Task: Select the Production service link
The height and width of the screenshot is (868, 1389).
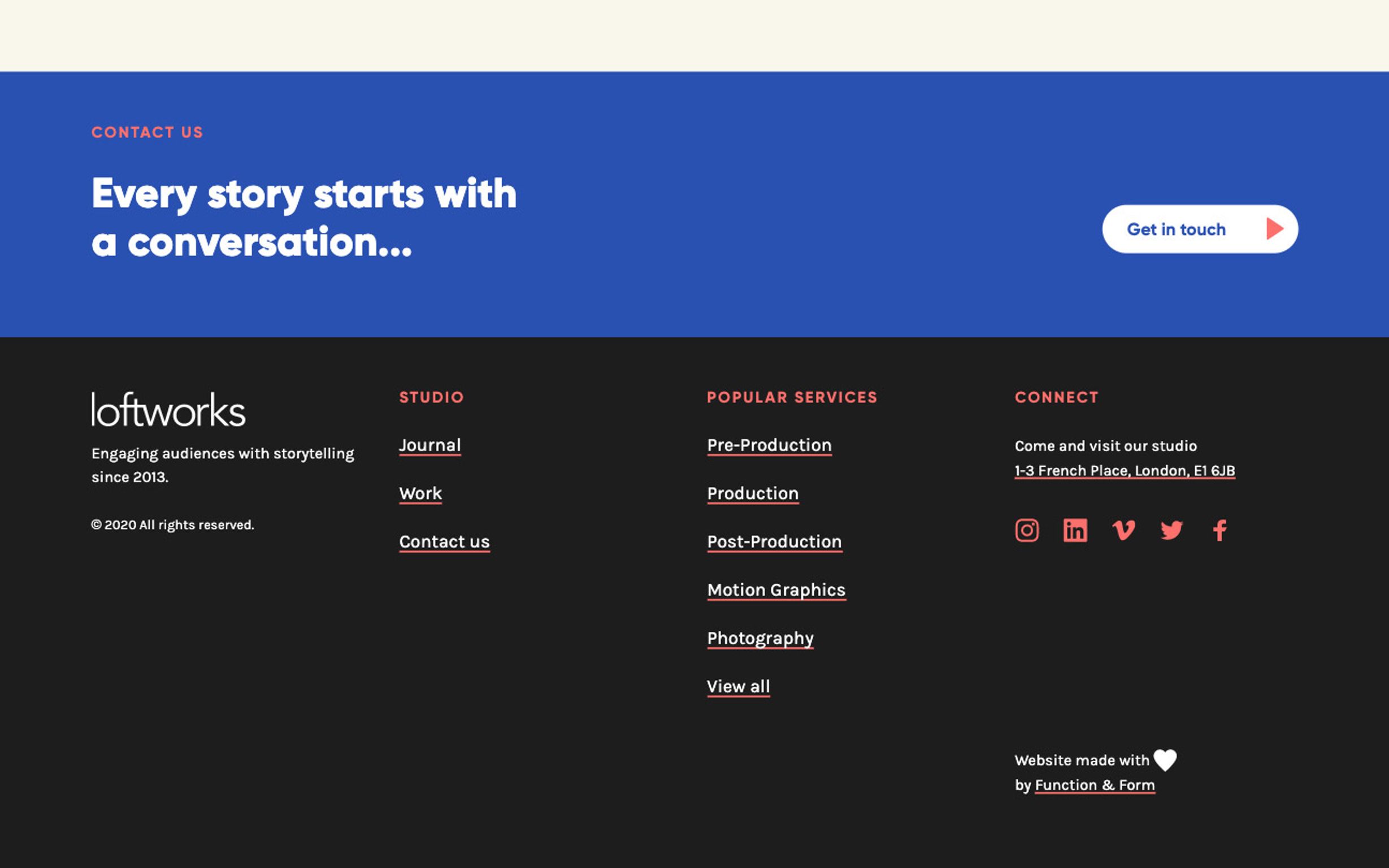Action: click(x=753, y=493)
